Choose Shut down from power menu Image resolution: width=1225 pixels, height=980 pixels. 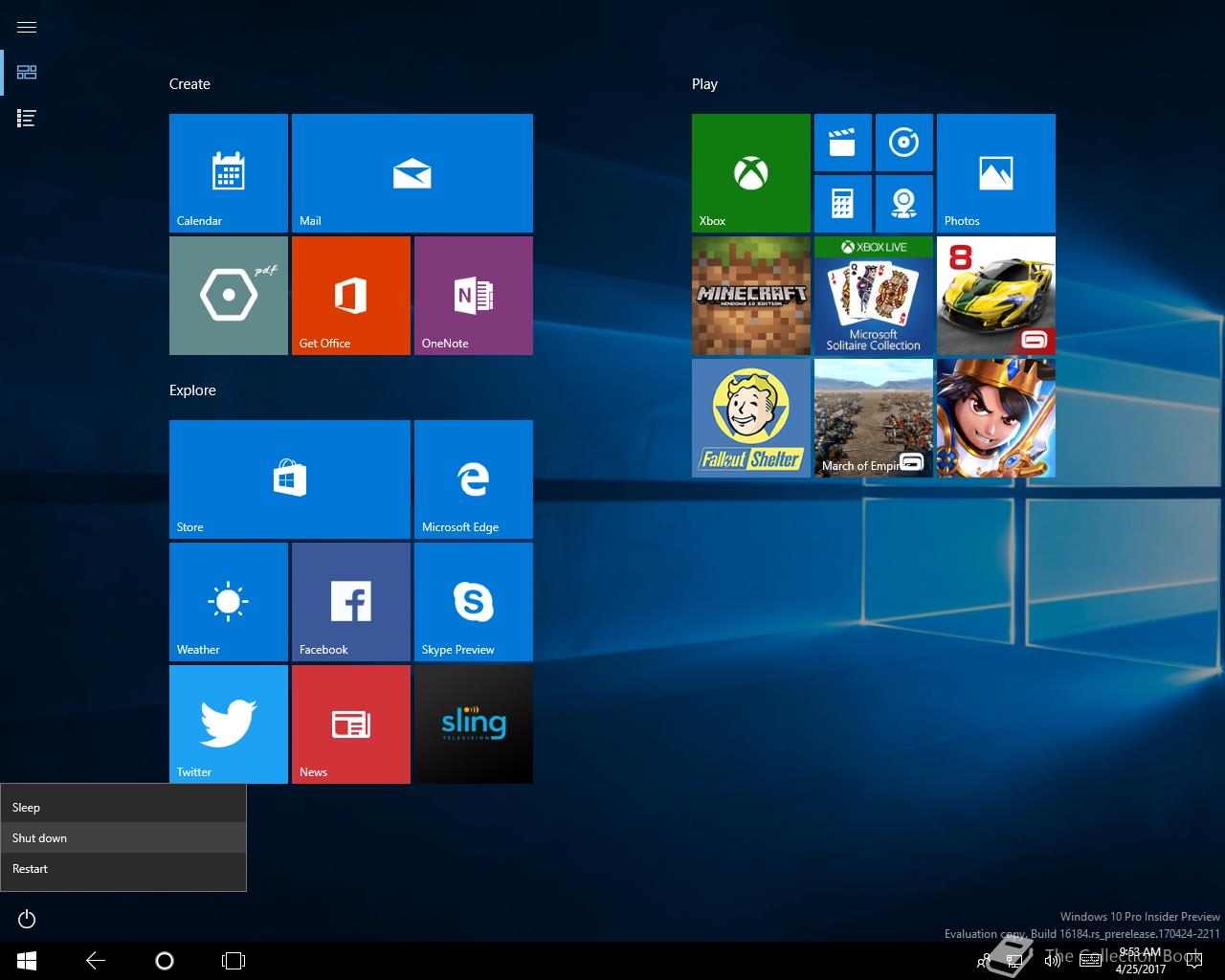[x=123, y=838]
